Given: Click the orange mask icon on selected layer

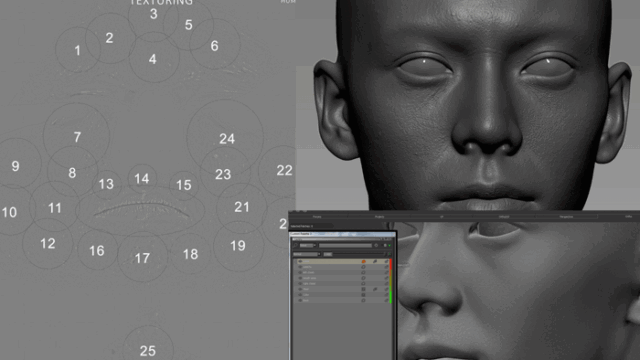Looking at the screenshot, I should (x=364, y=262).
